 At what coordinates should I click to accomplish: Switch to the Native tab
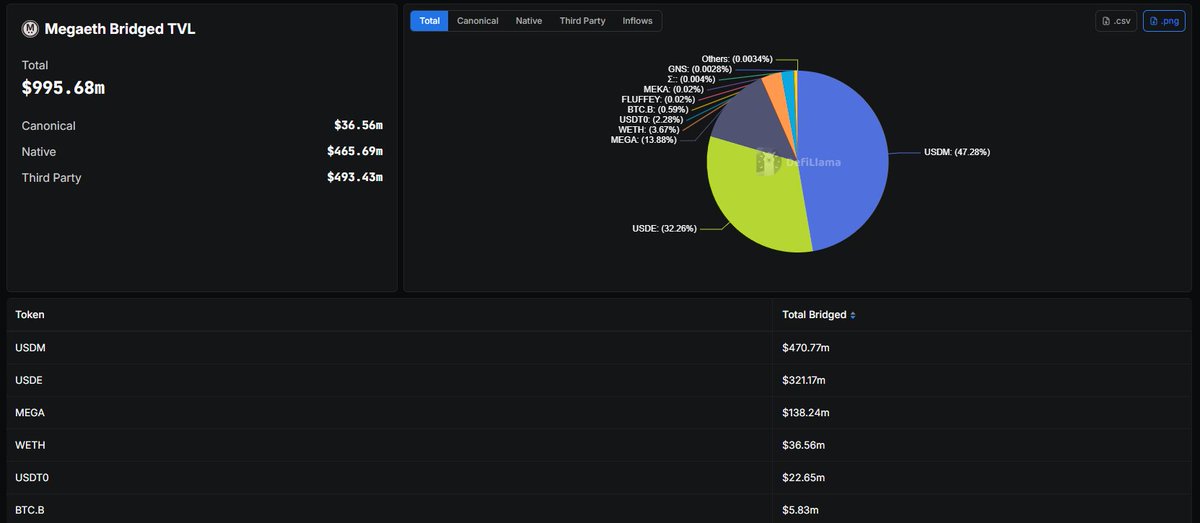click(529, 21)
